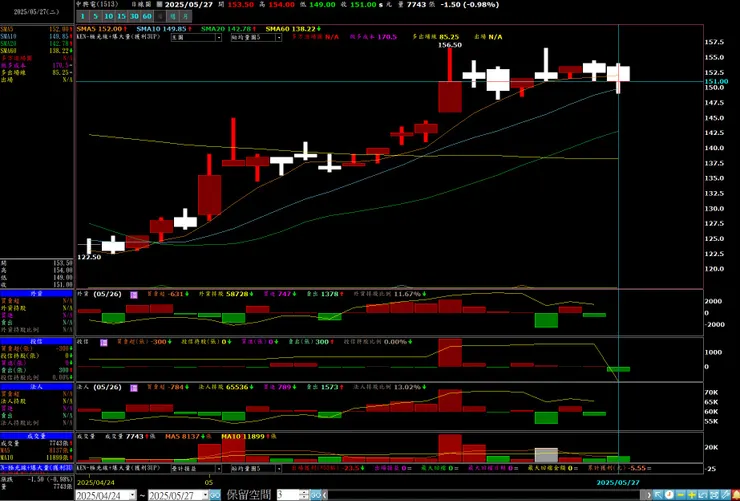
Task: Click the MA5 8137 volume legend
Action: (185, 436)
